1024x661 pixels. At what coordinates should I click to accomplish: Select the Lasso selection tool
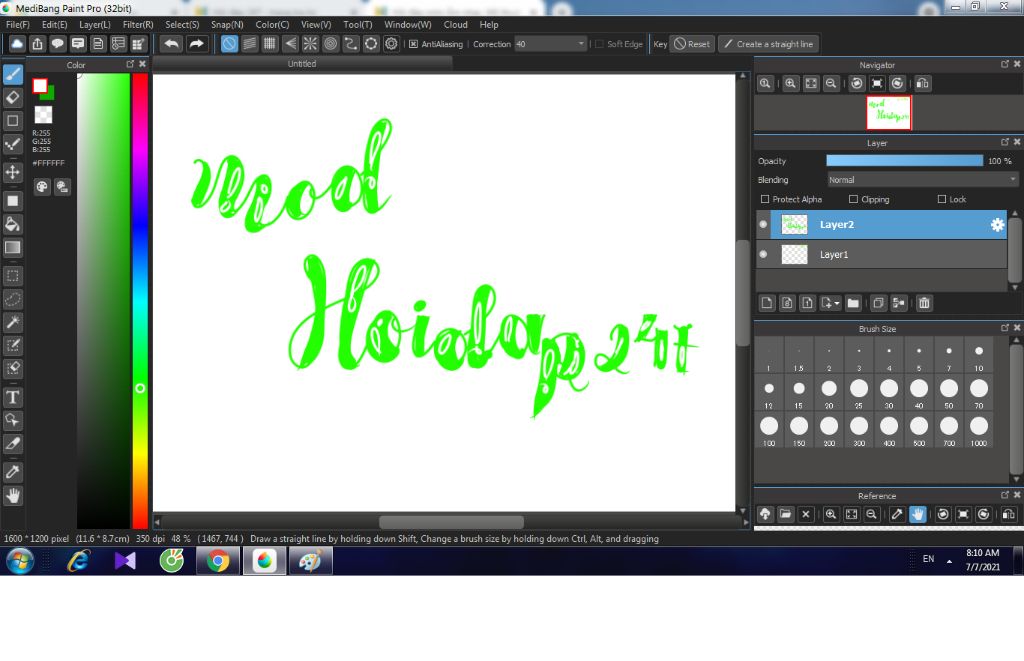(13, 299)
